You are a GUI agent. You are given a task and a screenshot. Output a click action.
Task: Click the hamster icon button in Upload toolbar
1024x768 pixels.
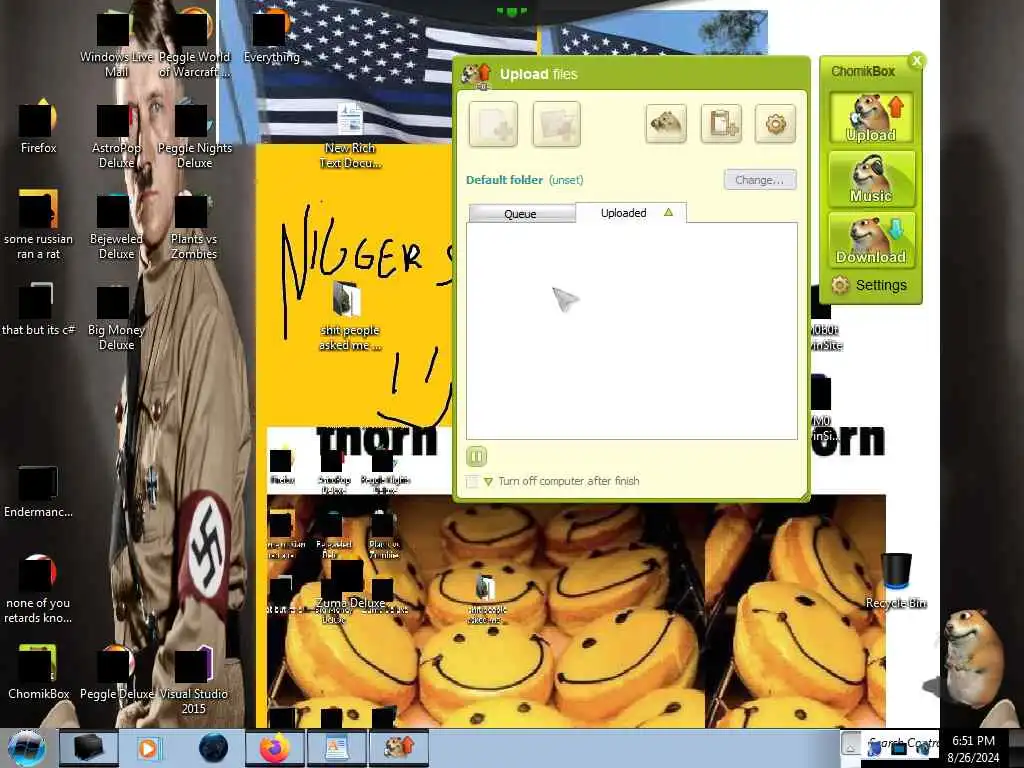click(x=666, y=123)
